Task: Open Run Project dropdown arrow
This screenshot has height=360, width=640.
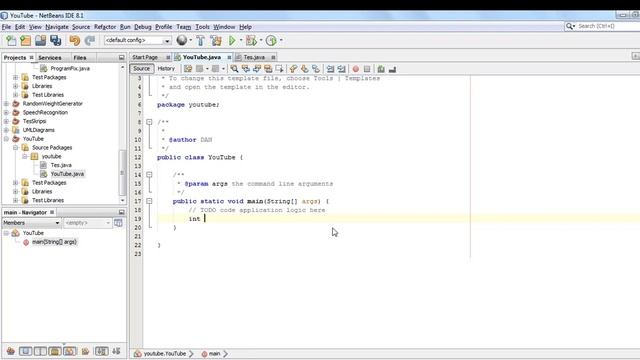Action: (x=241, y=40)
